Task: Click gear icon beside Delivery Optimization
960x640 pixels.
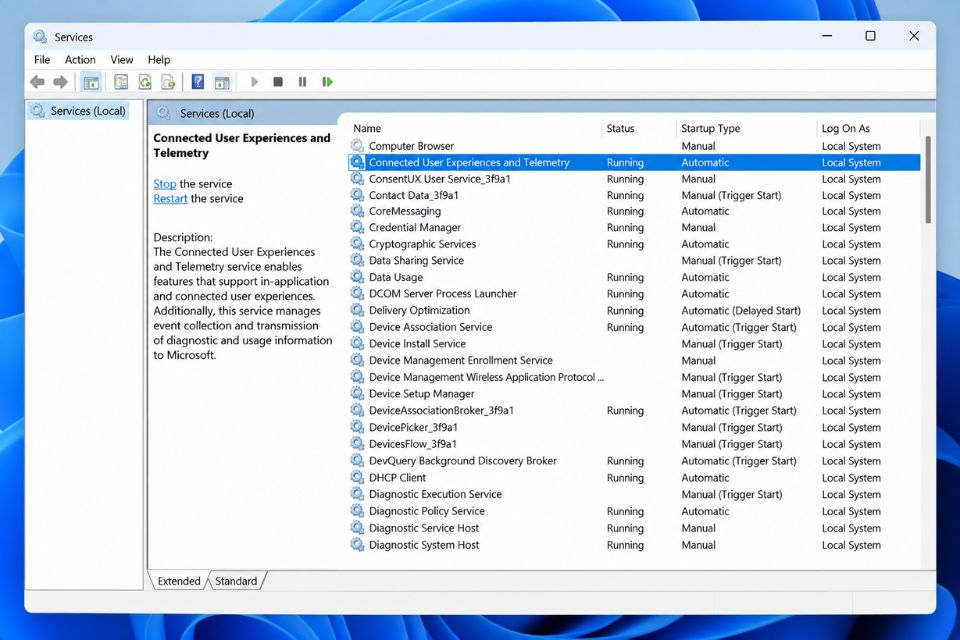Action: pyautogui.click(x=357, y=310)
